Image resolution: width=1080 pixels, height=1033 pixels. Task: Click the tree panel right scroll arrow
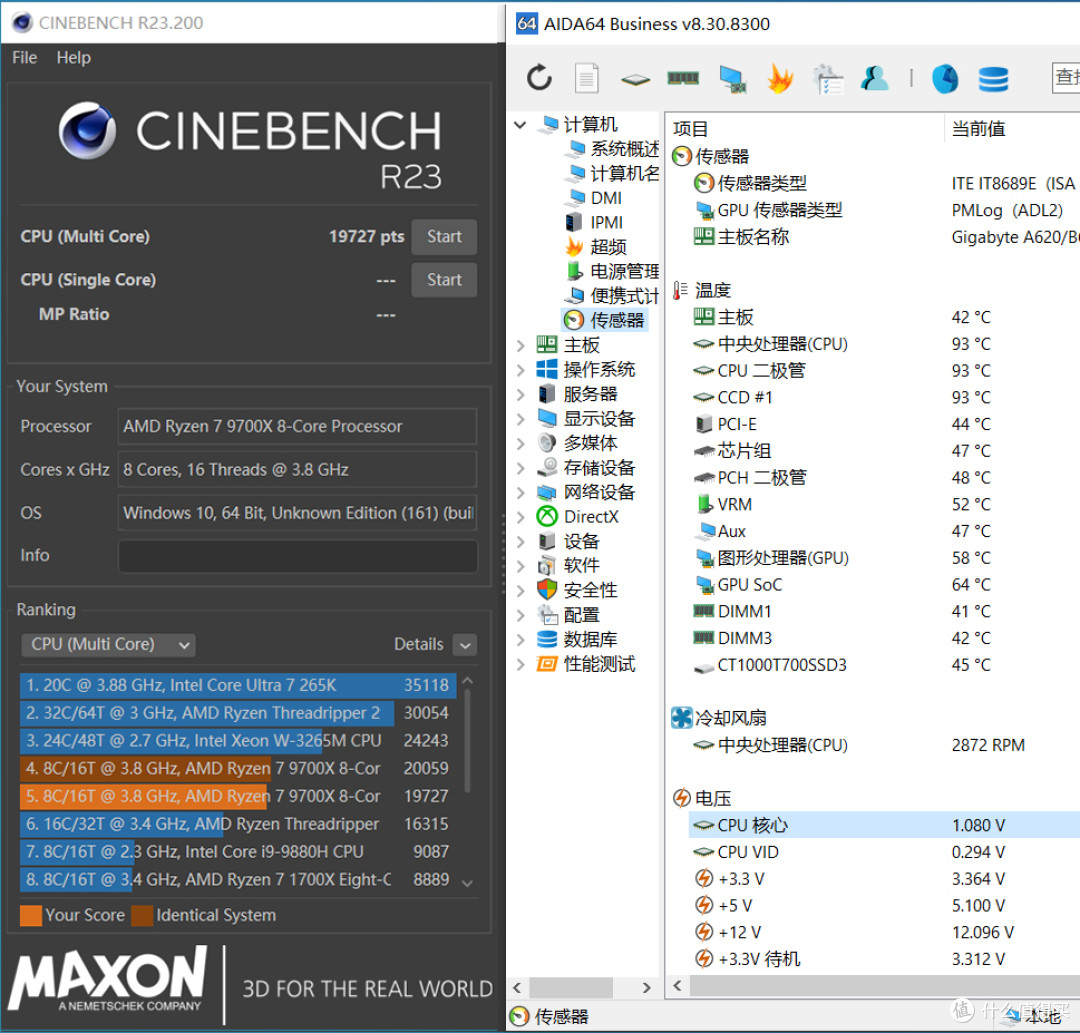tap(646, 988)
